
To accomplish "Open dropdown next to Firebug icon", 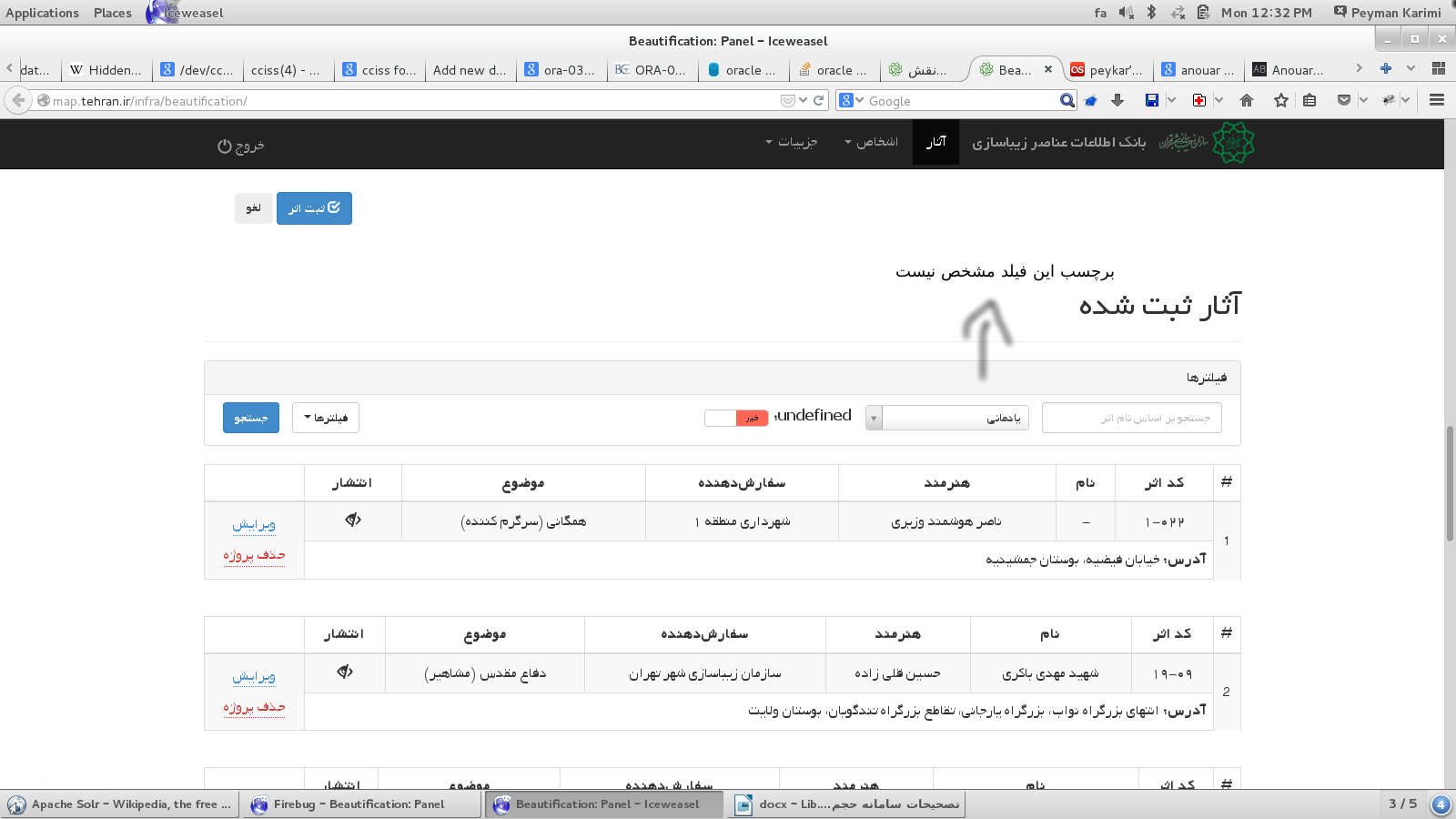I will 1405,101.
